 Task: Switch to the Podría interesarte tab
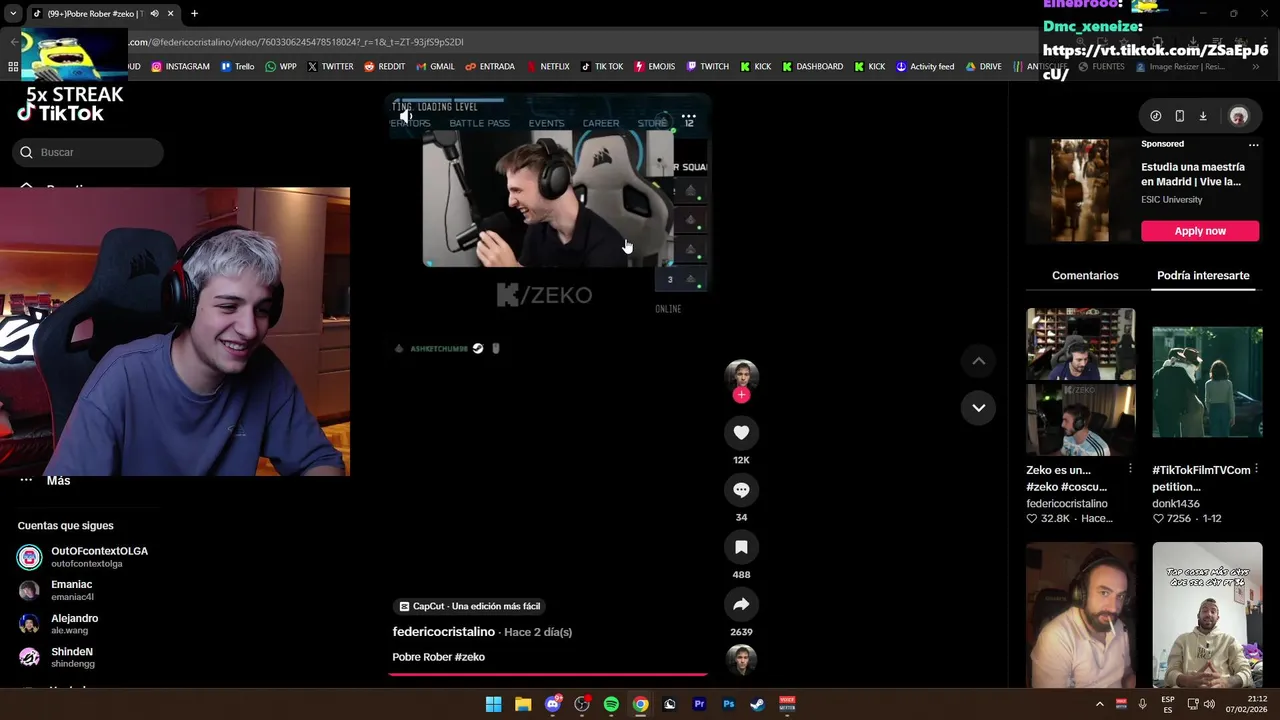1203,275
